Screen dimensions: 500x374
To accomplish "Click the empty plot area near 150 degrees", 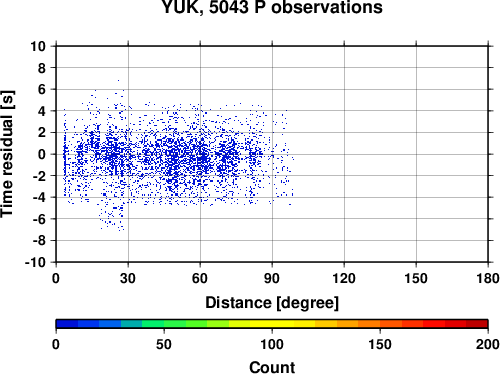I will pyautogui.click(x=416, y=154).
